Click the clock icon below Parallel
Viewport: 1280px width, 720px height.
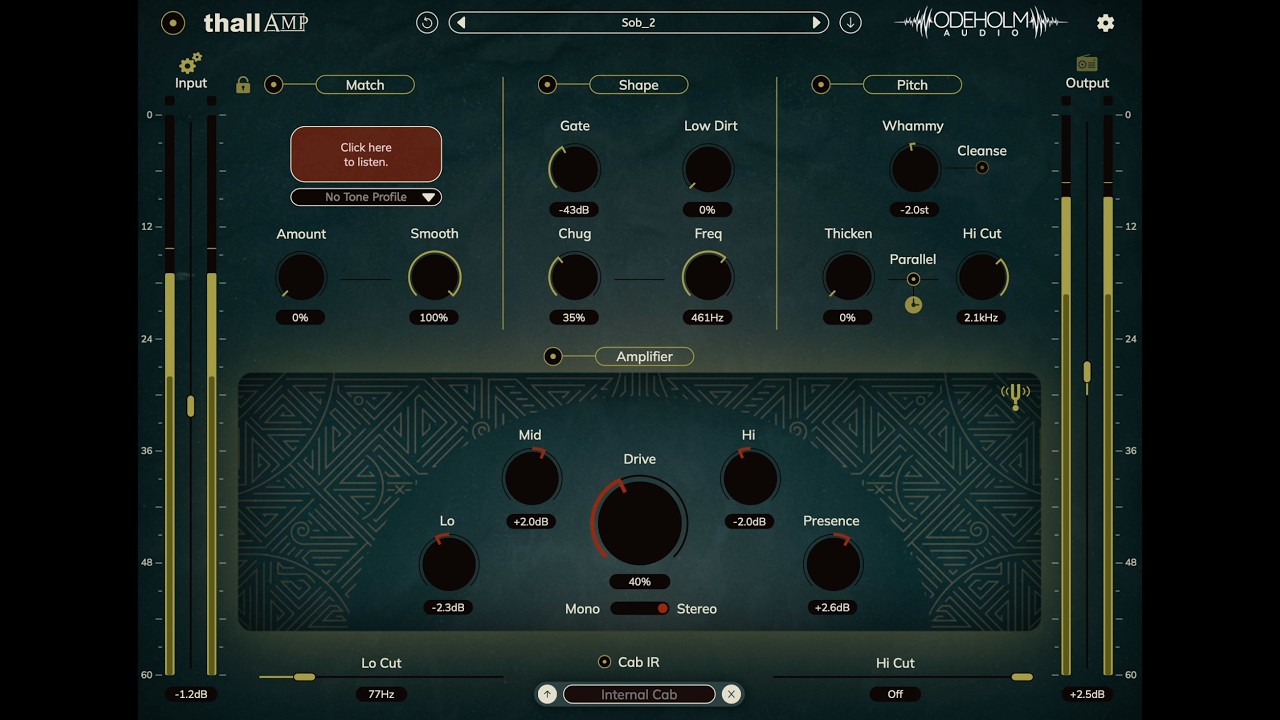click(913, 304)
